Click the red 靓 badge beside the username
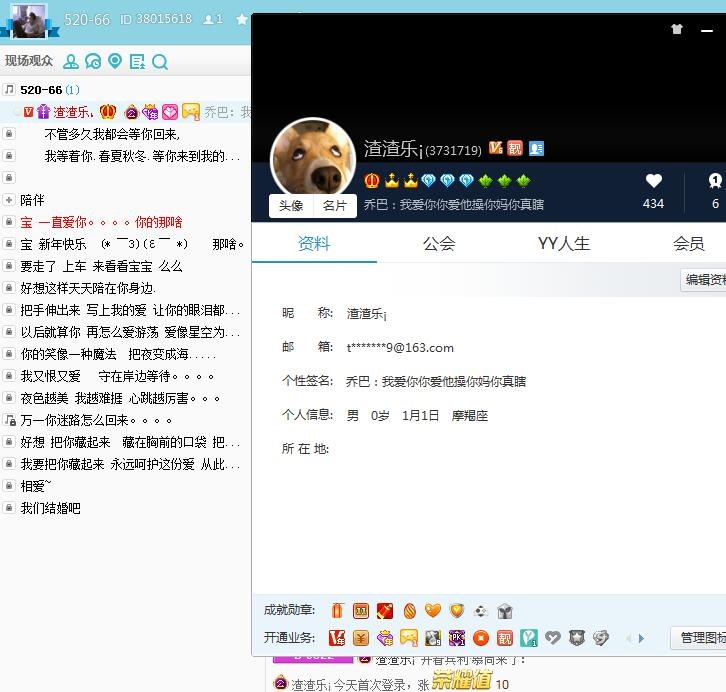The height and width of the screenshot is (692, 726). [514, 148]
